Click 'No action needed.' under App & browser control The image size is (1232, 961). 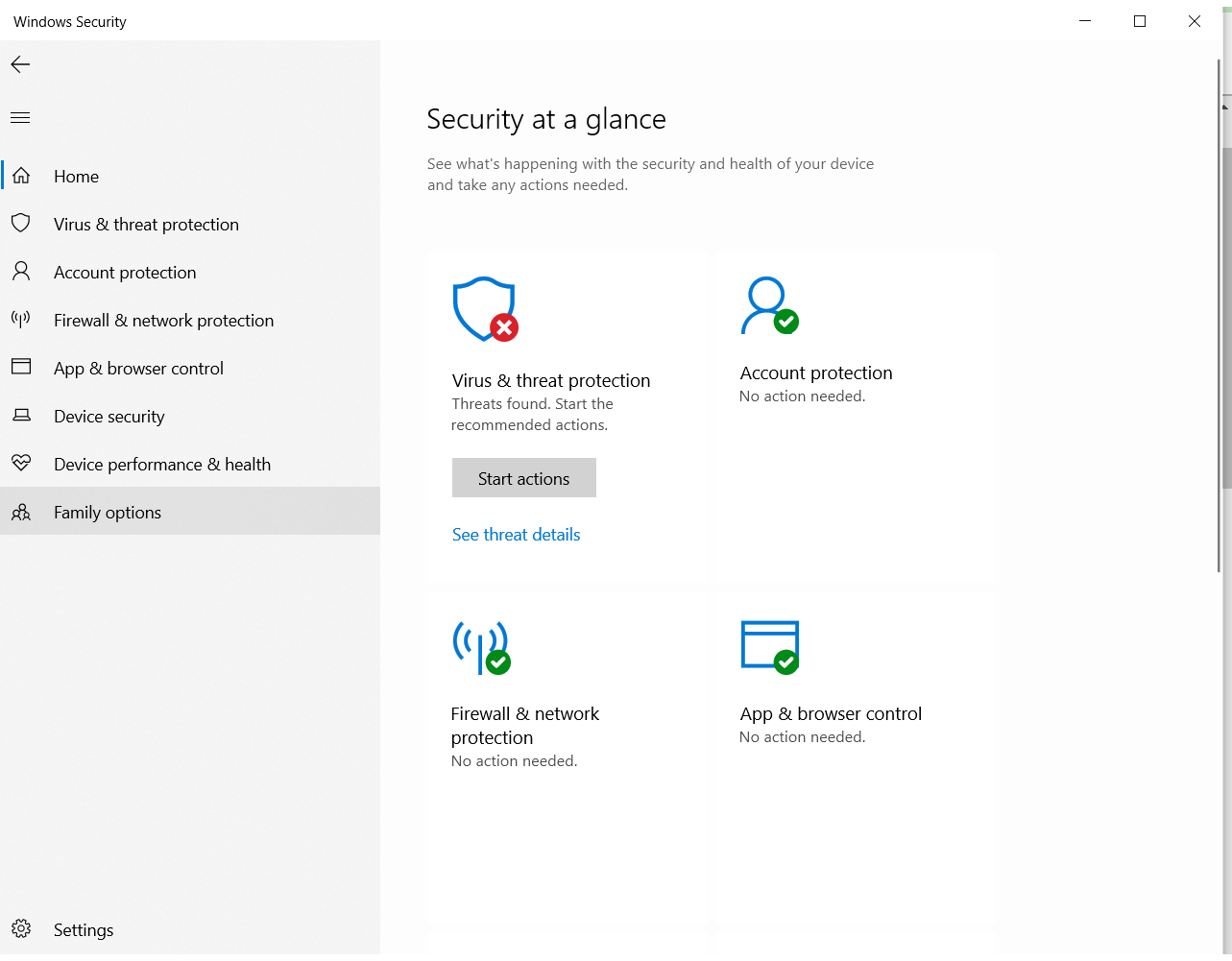coord(803,737)
